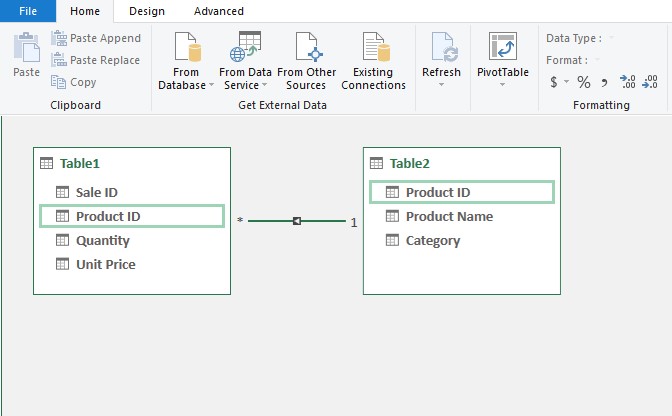Select the relationship line arrow marker

pos(297,221)
